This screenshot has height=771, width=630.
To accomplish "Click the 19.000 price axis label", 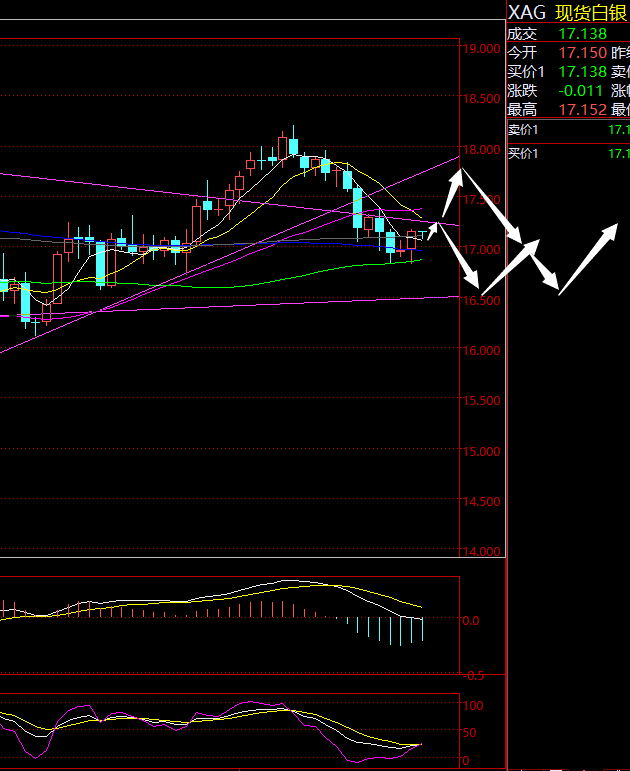I will tap(481, 49).
